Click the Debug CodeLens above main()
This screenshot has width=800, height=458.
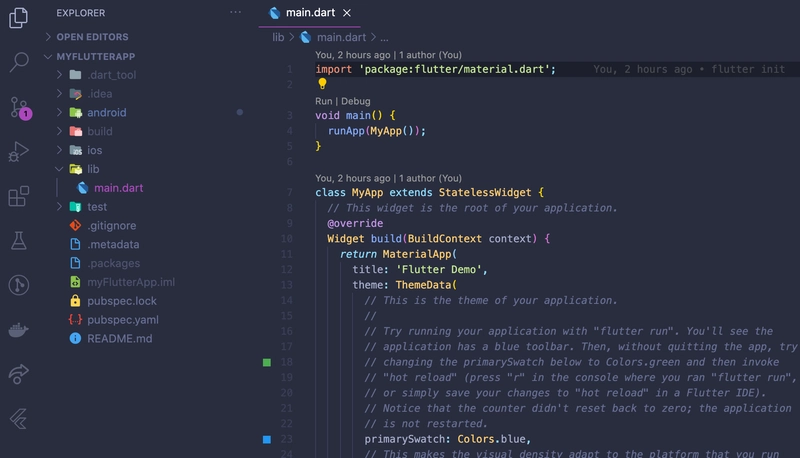(x=355, y=101)
